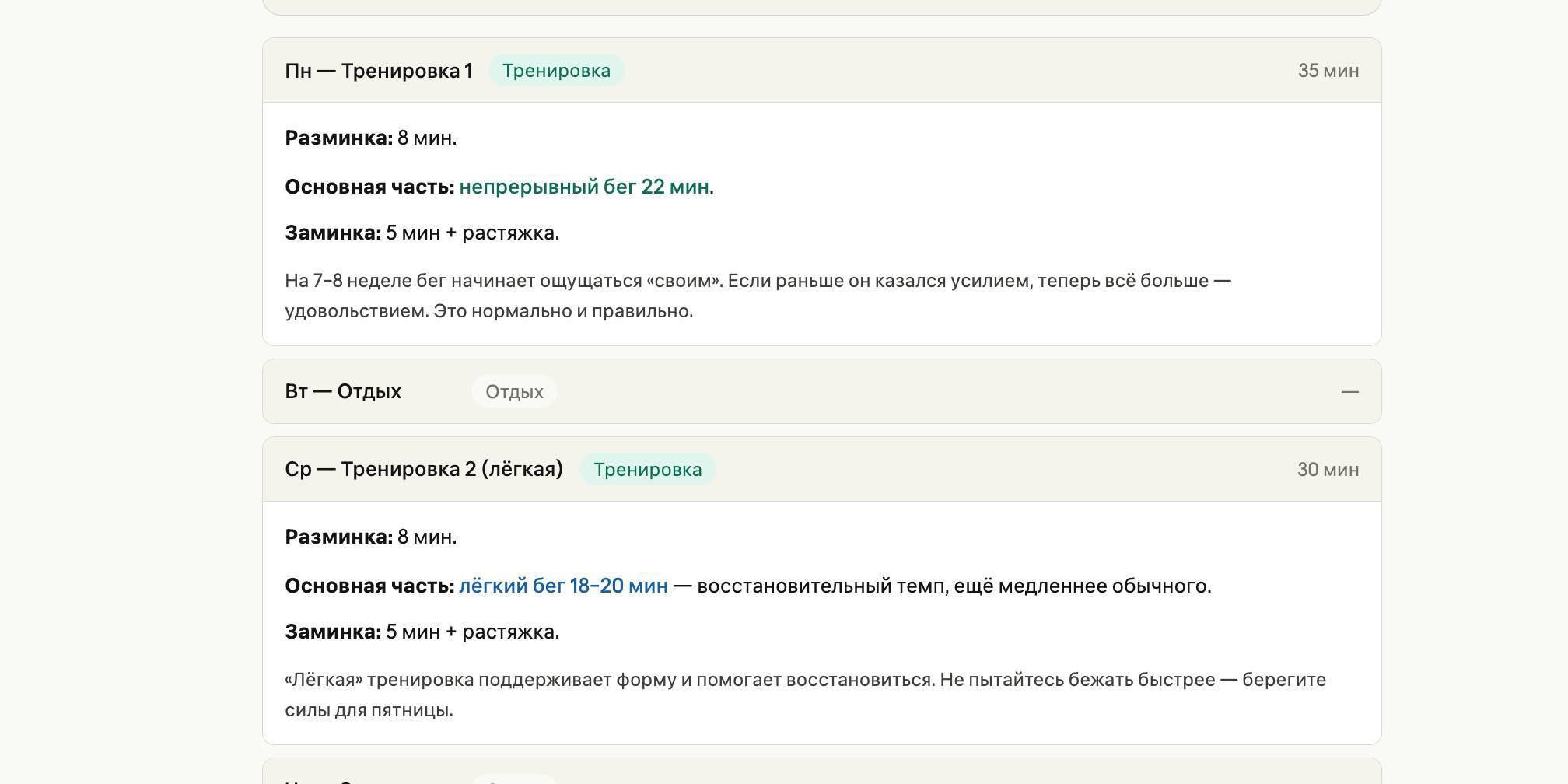The width and height of the screenshot is (1568, 784).
Task: Collapse the "Ср — Тренировка 2 (лёгкая)" header
Action: [x=424, y=470]
